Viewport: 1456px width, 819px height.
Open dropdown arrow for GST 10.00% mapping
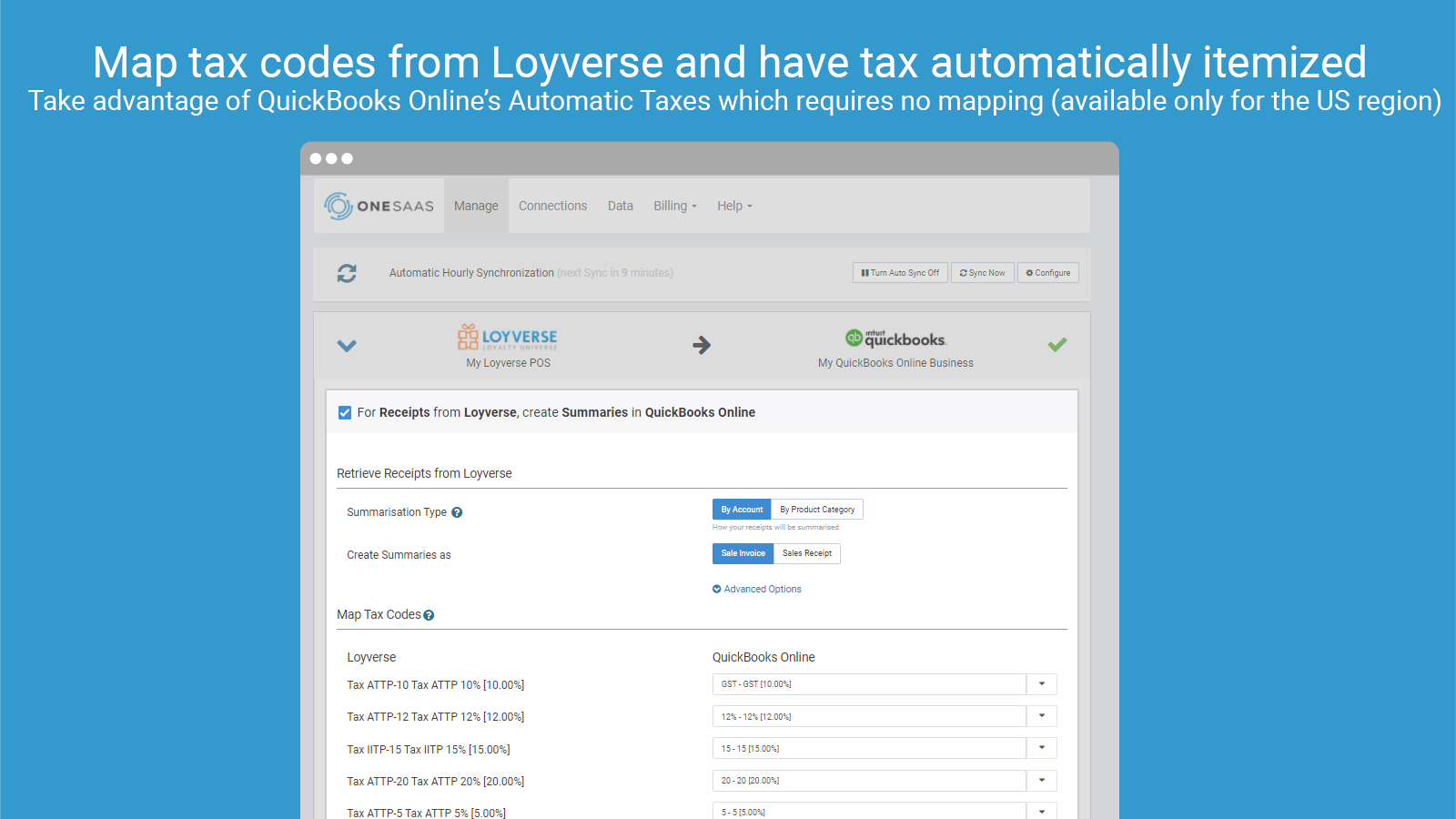pyautogui.click(x=1042, y=684)
